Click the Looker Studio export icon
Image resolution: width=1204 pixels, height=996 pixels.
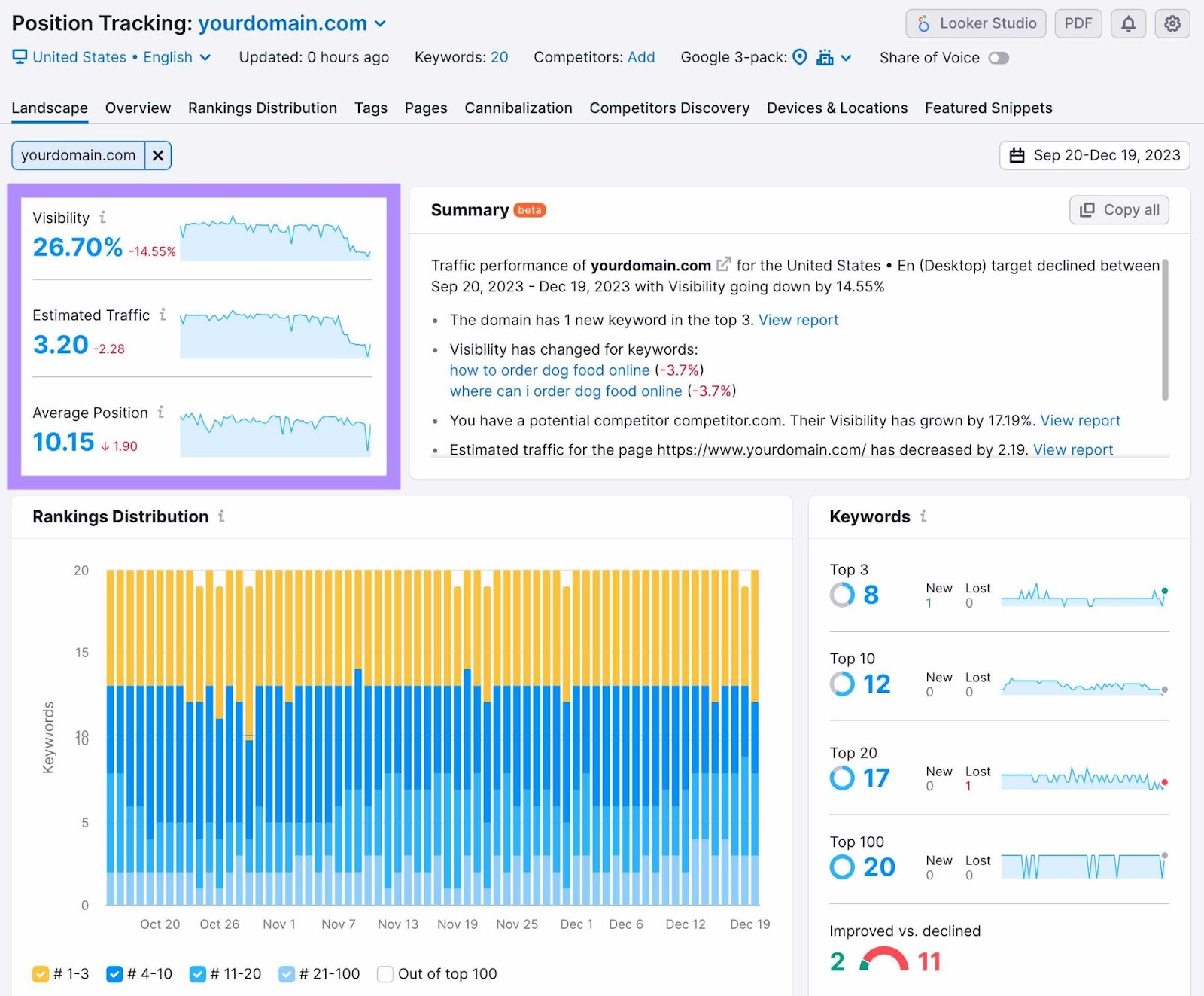tap(924, 23)
